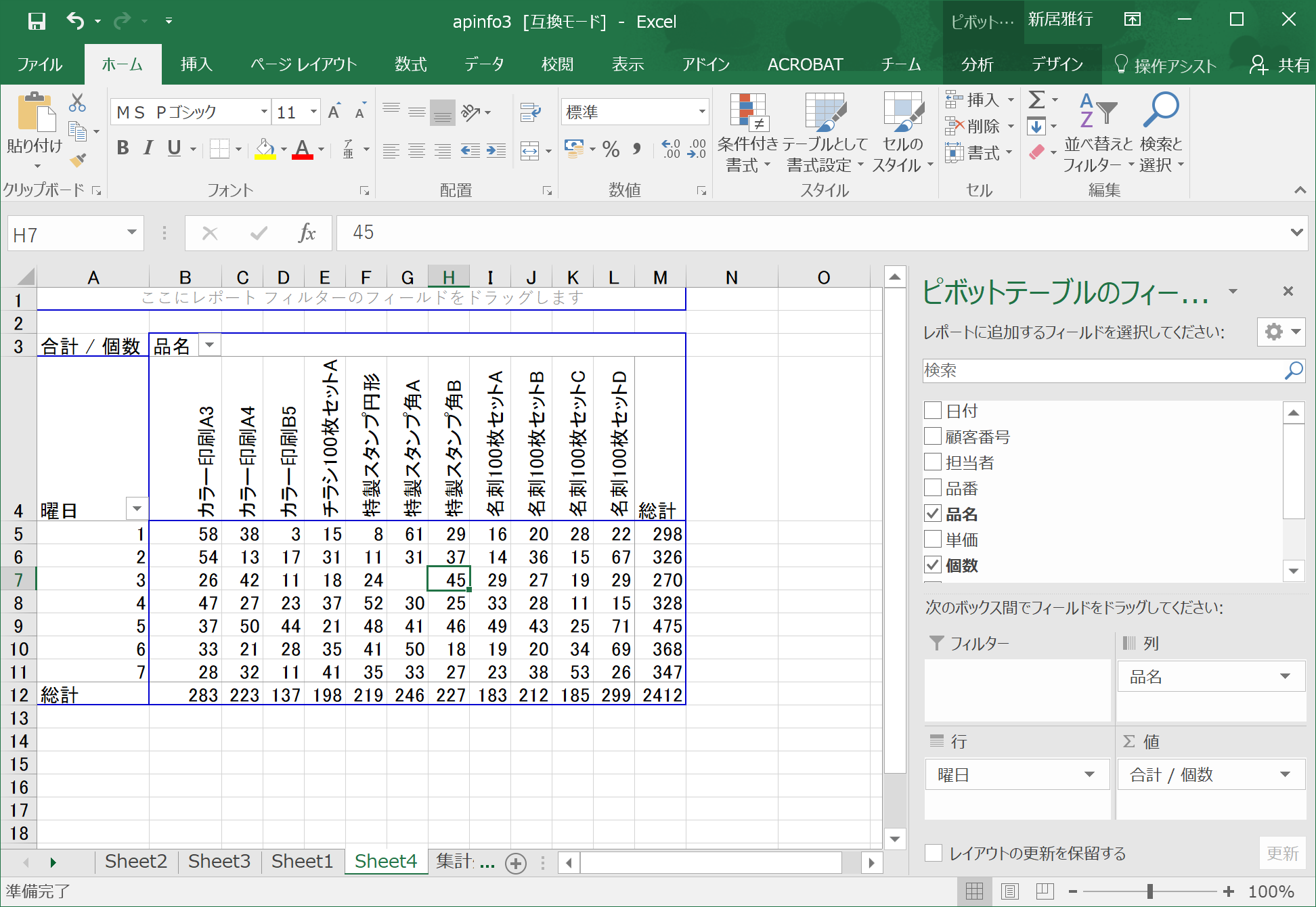Click the Cut scissors icon
1316x907 pixels.
click(77, 103)
